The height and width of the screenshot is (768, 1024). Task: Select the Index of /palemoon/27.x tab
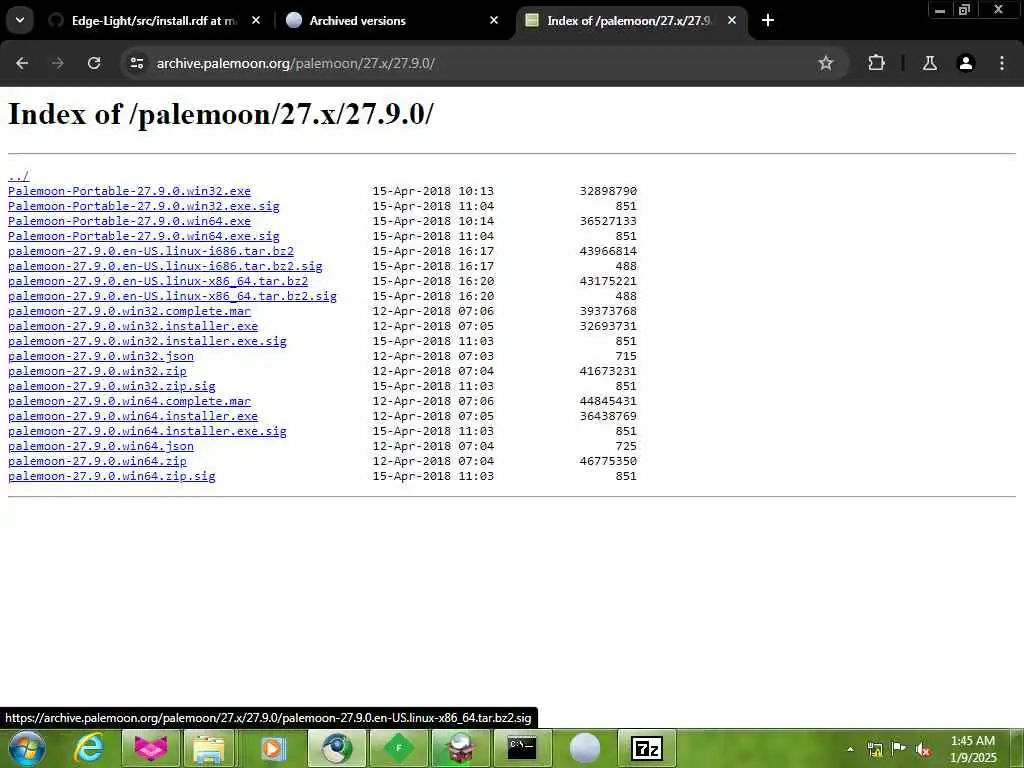point(630,21)
